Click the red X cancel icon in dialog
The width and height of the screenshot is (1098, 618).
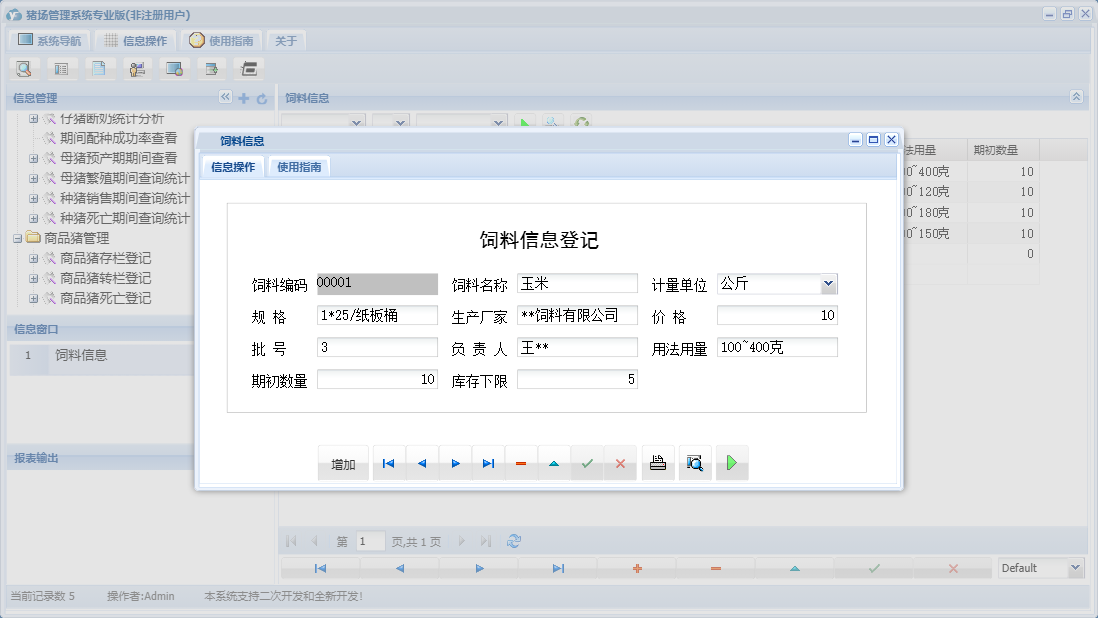click(620, 464)
